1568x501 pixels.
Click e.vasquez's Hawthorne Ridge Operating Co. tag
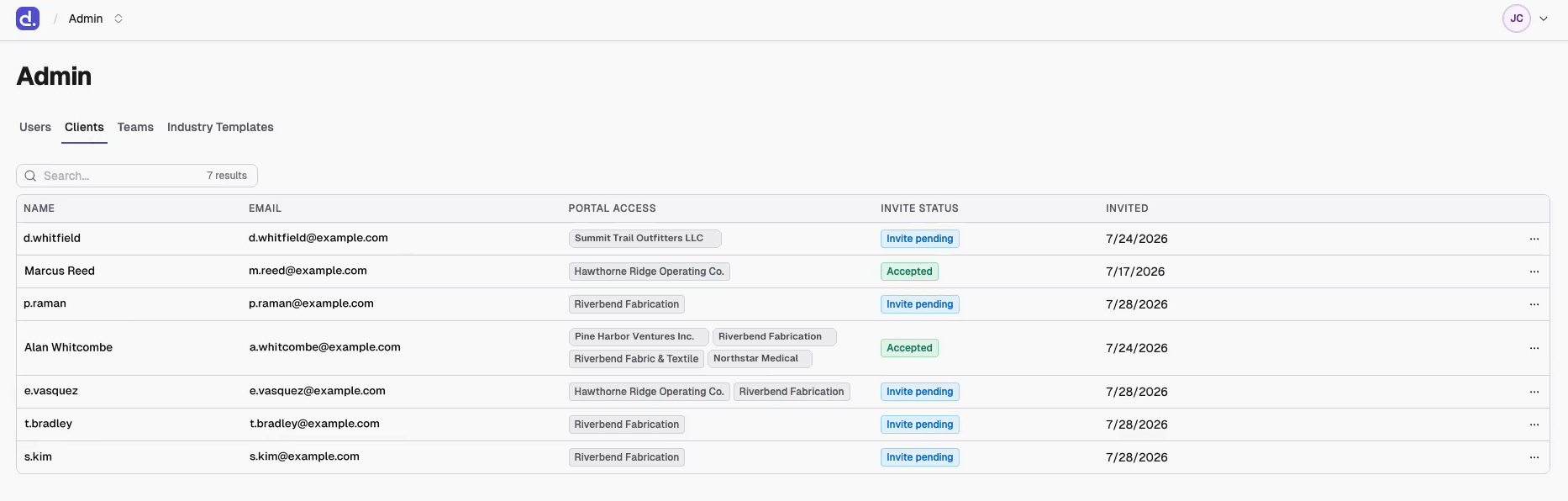click(x=649, y=392)
